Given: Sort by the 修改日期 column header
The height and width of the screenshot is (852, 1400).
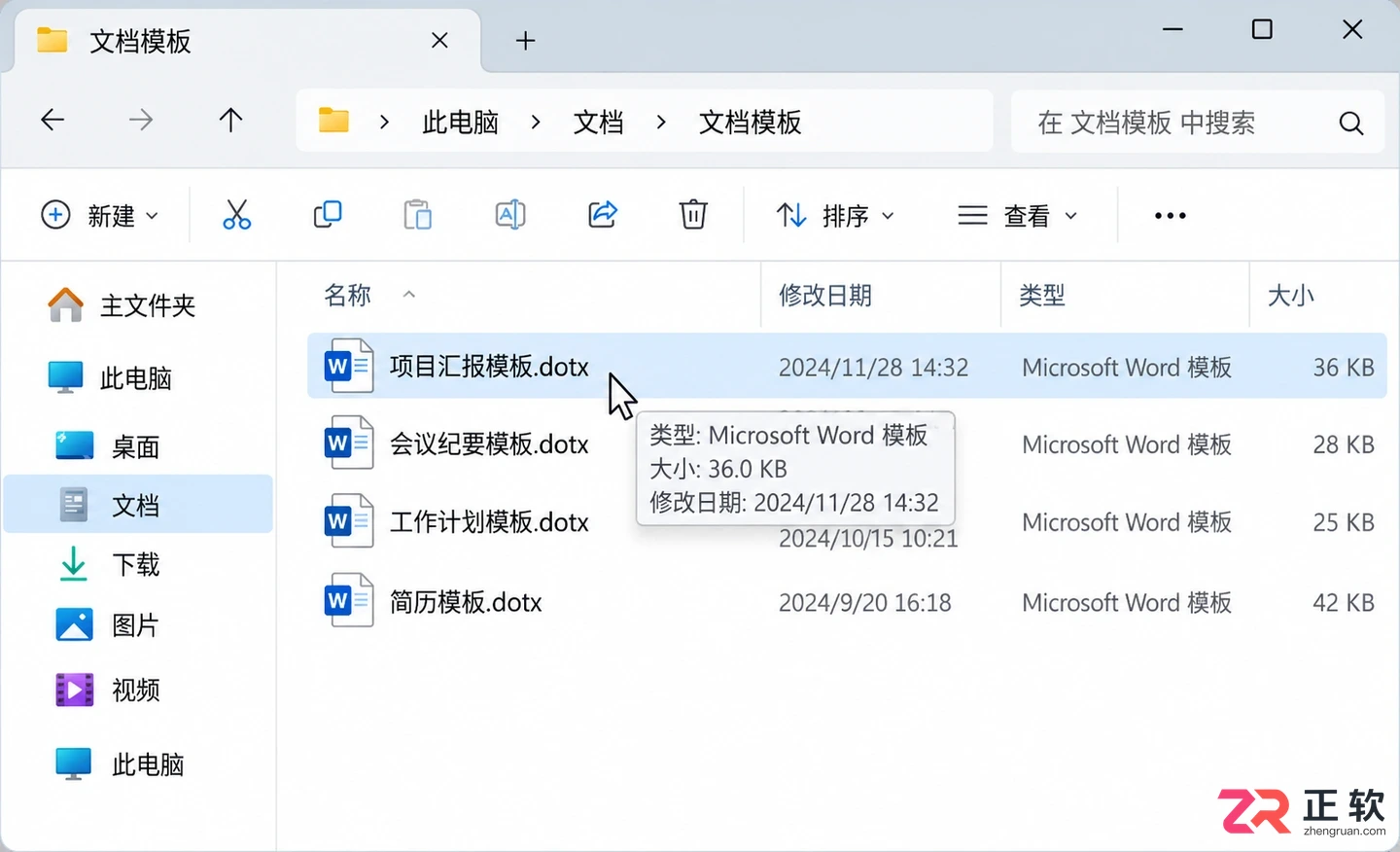Looking at the screenshot, I should [825, 295].
